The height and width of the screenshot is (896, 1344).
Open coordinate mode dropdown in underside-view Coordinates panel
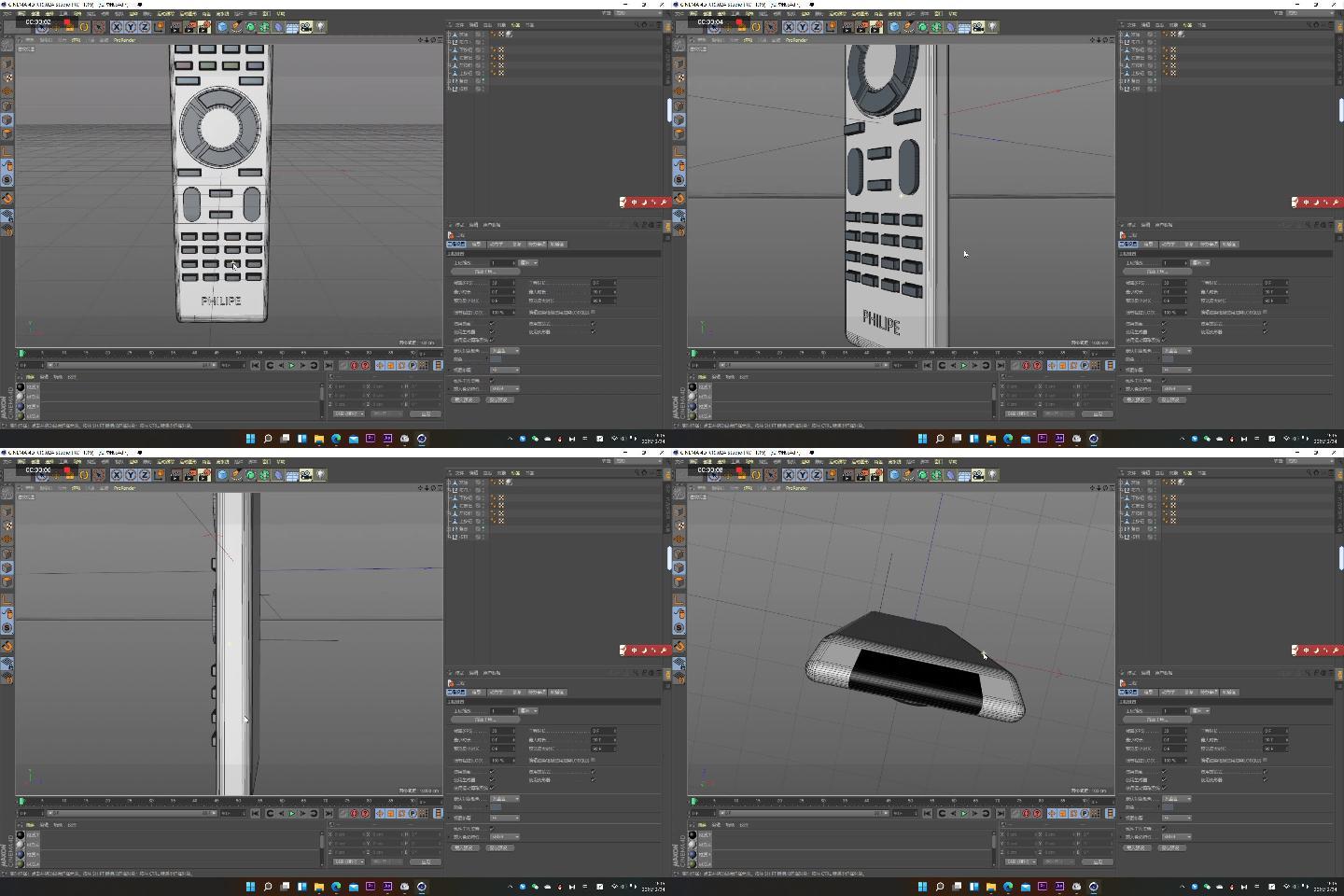coord(1020,861)
